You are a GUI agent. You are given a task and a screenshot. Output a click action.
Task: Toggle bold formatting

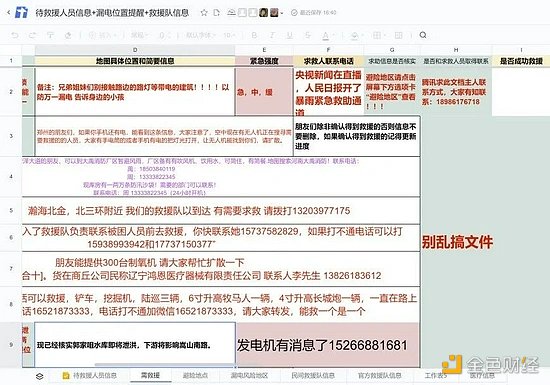[x=254, y=35]
